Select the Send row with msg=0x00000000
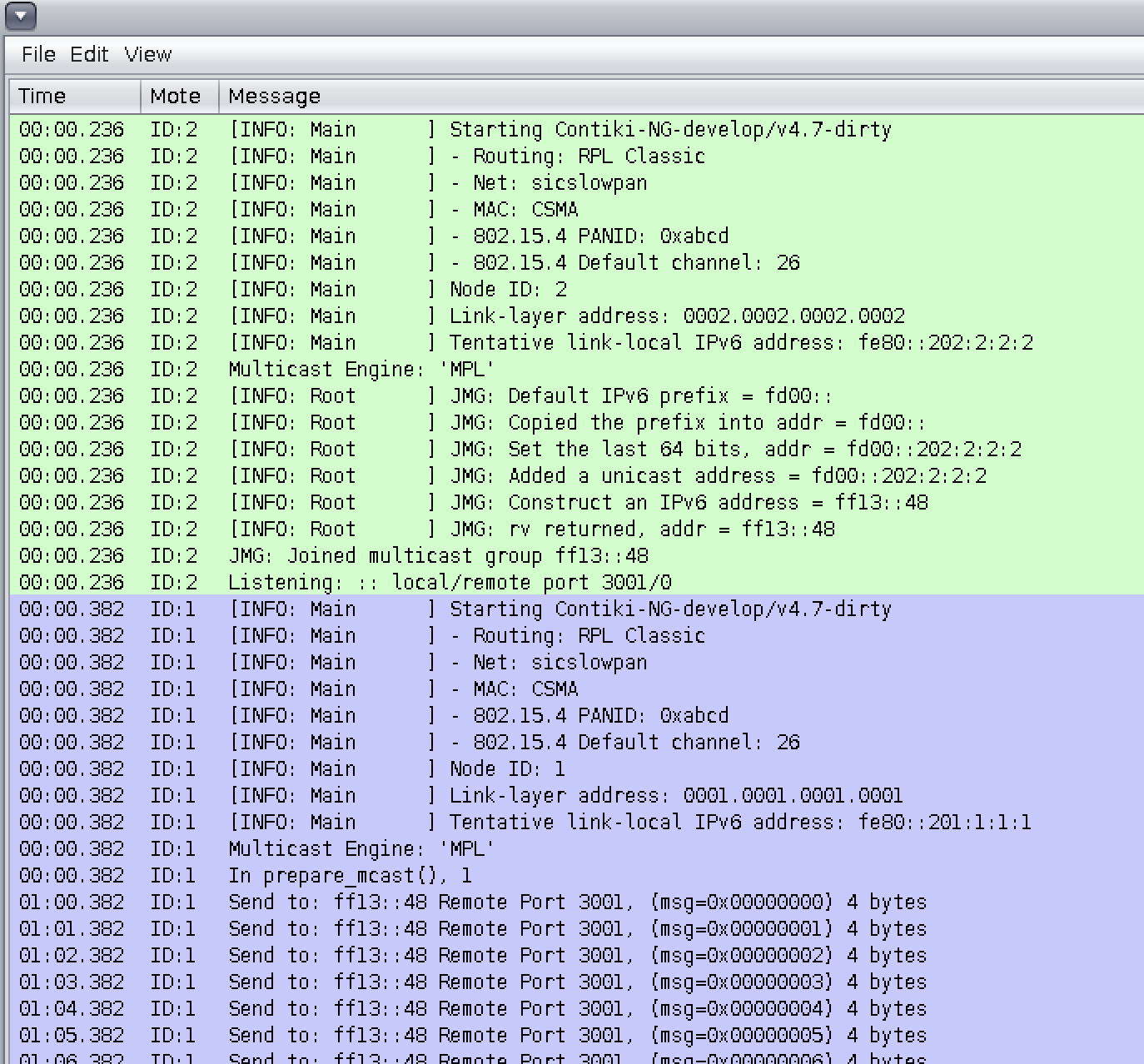1144x1064 pixels. click(577, 902)
